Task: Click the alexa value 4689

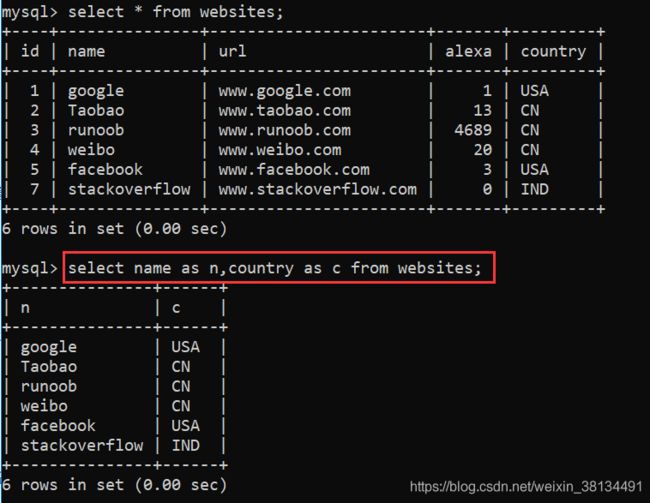Action: [x=473, y=130]
